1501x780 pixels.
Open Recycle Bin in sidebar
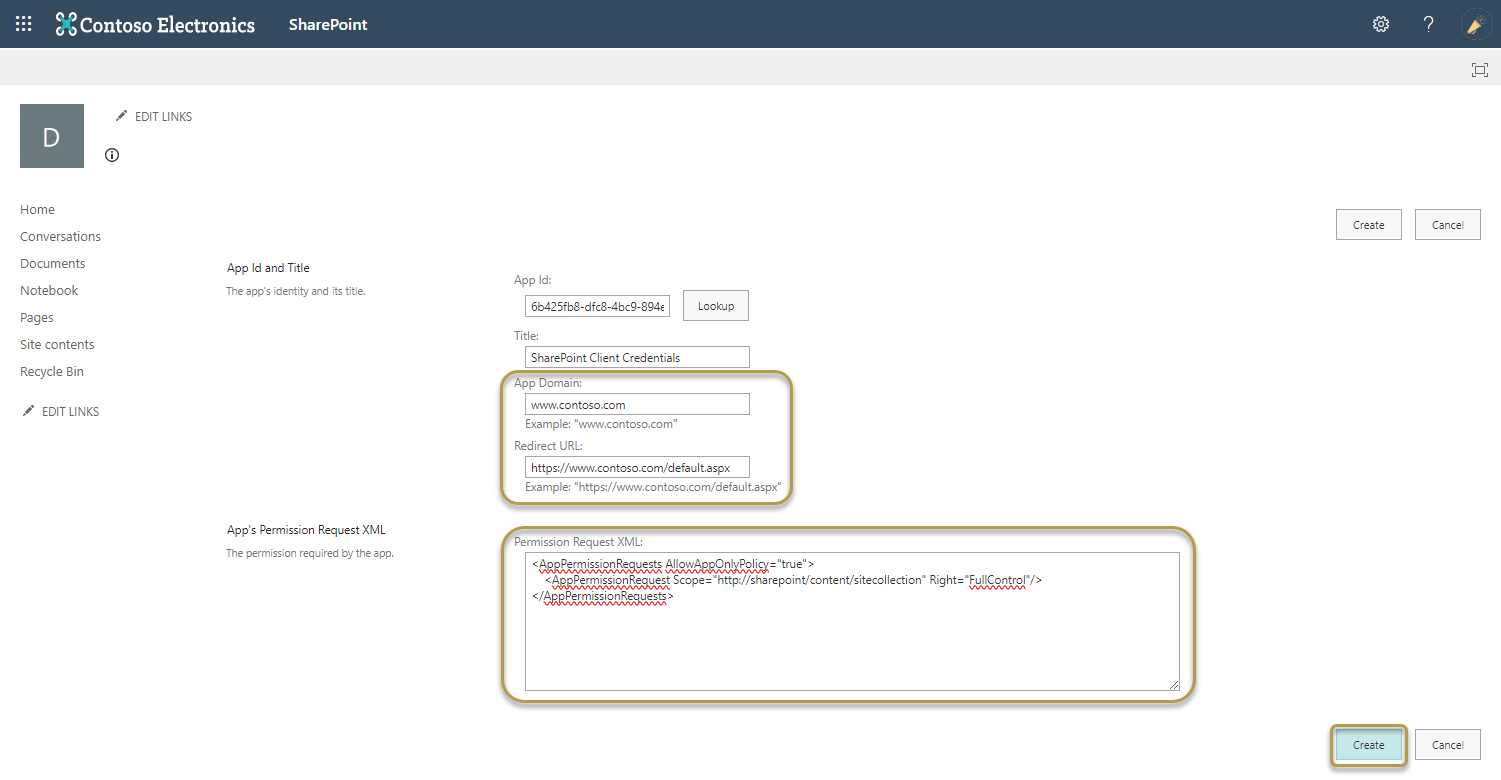[x=52, y=371]
